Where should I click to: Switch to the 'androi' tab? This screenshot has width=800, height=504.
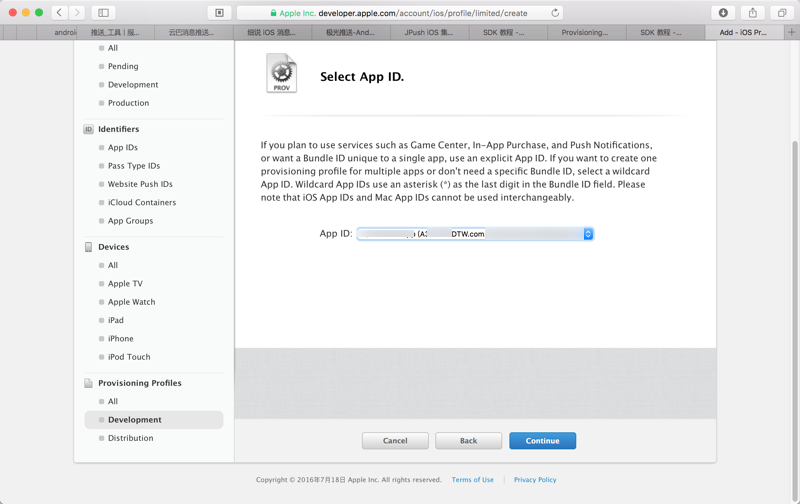tap(56, 32)
